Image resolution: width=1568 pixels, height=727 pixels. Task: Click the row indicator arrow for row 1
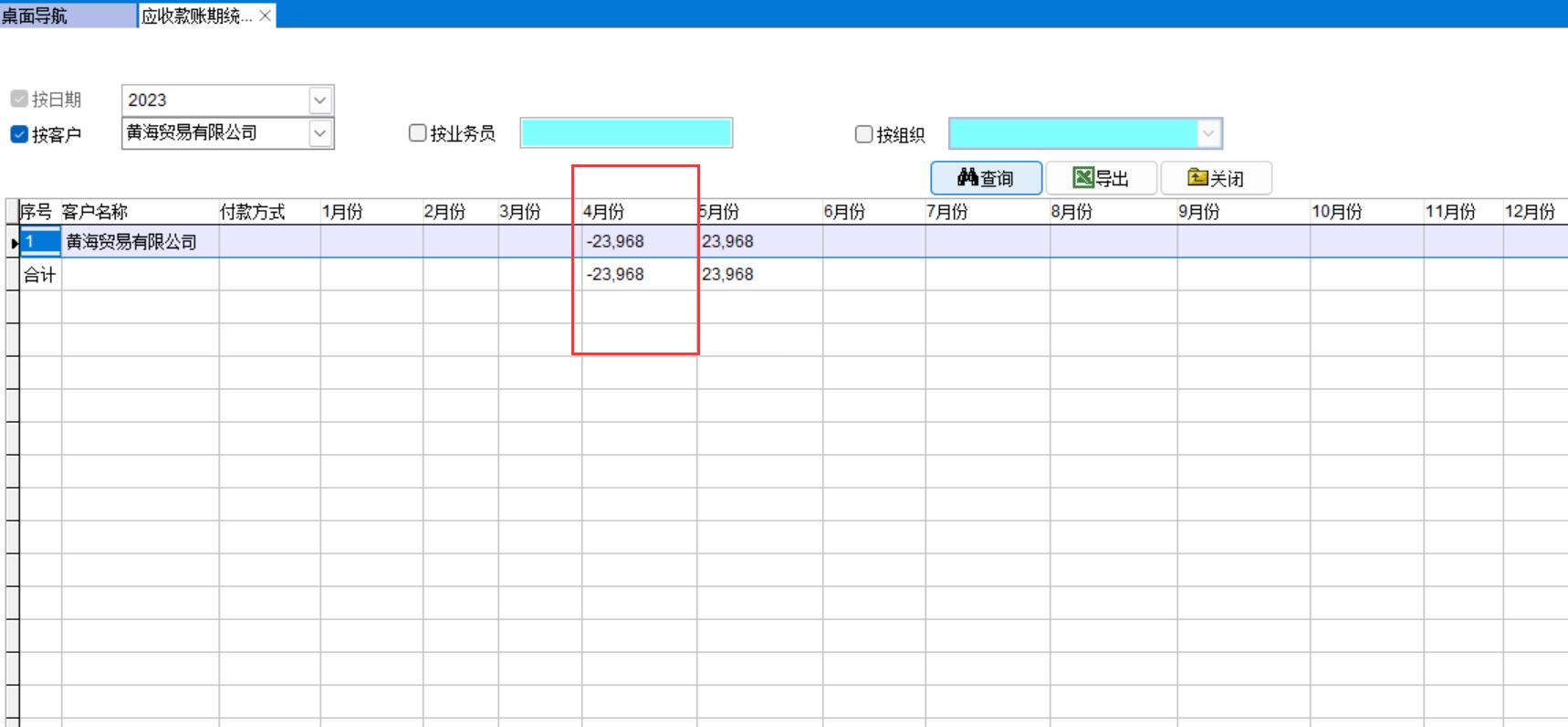14,243
